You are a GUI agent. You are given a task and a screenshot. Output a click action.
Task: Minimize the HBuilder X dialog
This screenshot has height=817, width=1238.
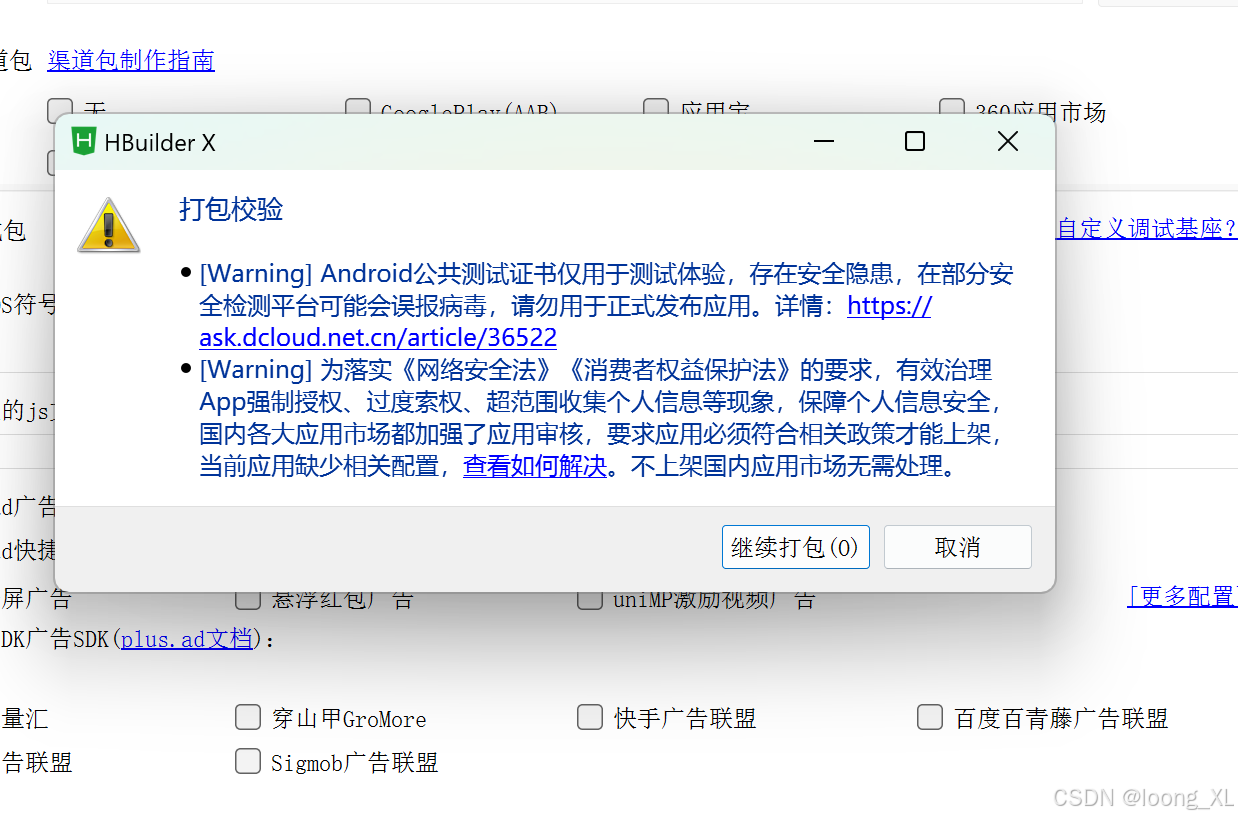pyautogui.click(x=824, y=142)
